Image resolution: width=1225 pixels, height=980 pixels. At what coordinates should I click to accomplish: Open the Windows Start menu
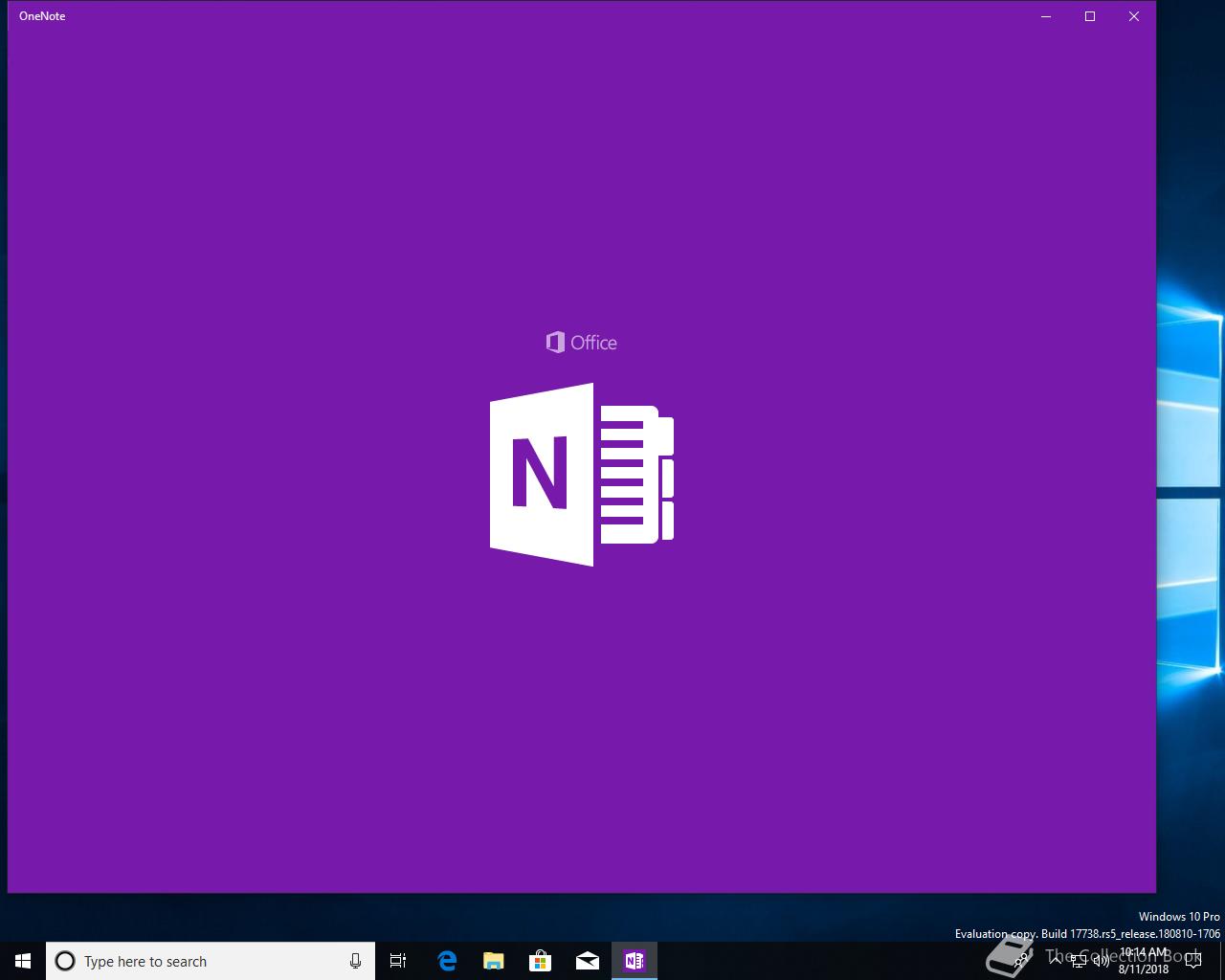(x=23, y=961)
